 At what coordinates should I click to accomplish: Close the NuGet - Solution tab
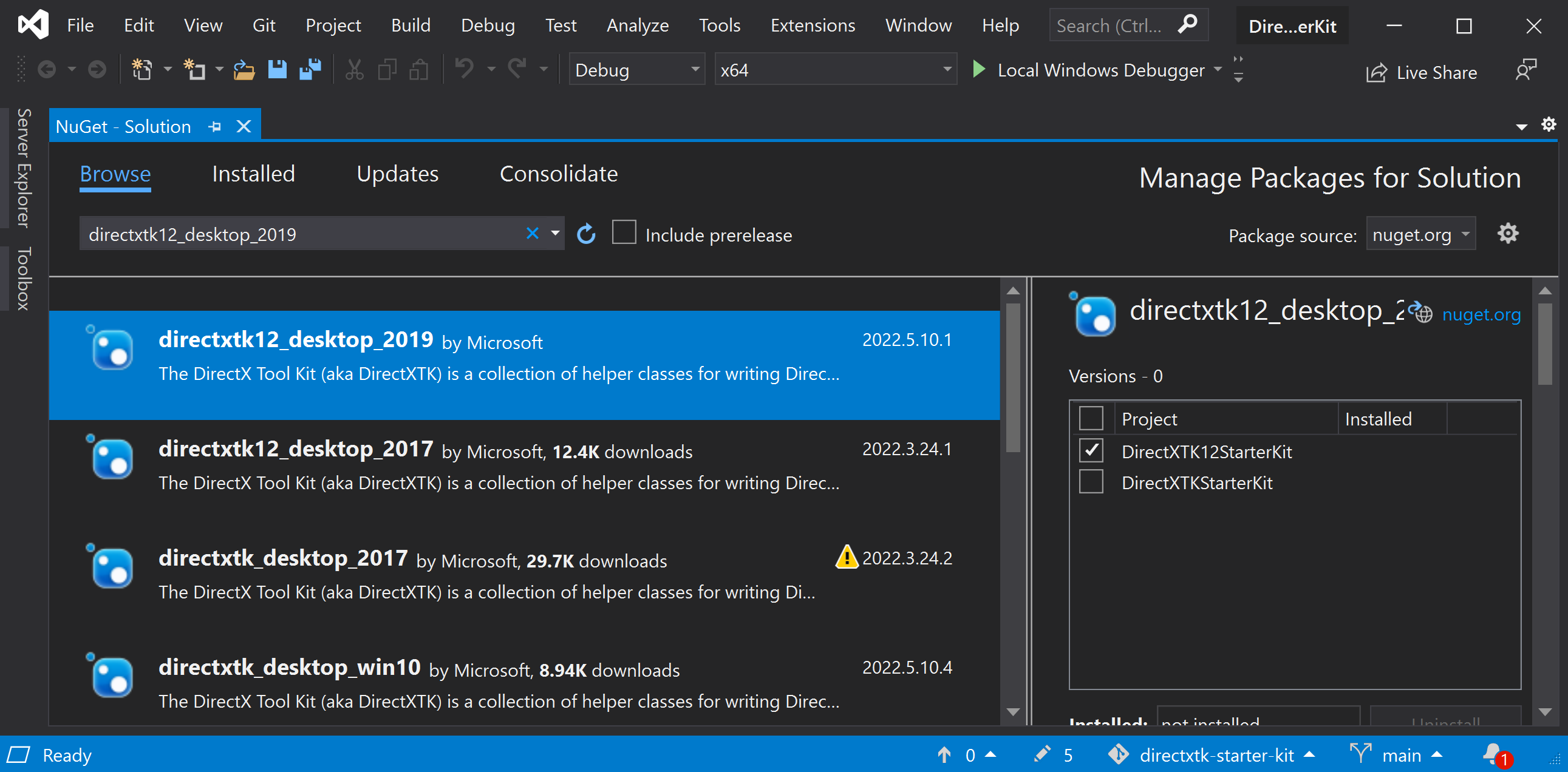pyautogui.click(x=244, y=126)
